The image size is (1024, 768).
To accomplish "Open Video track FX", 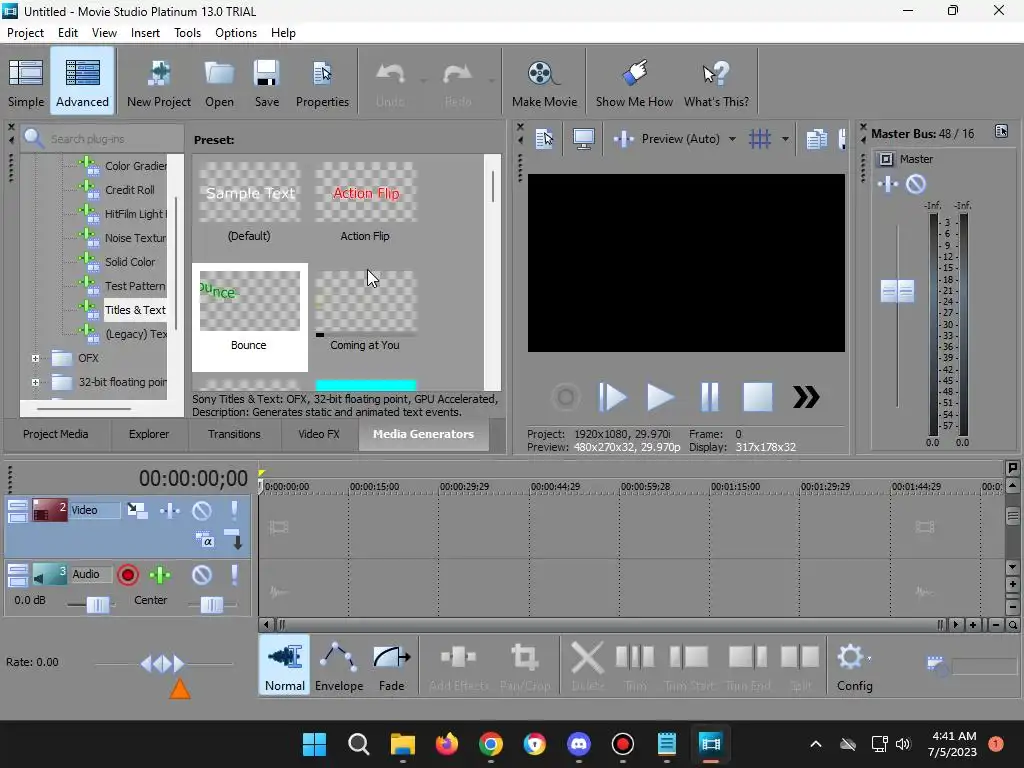I will pyautogui.click(x=170, y=510).
